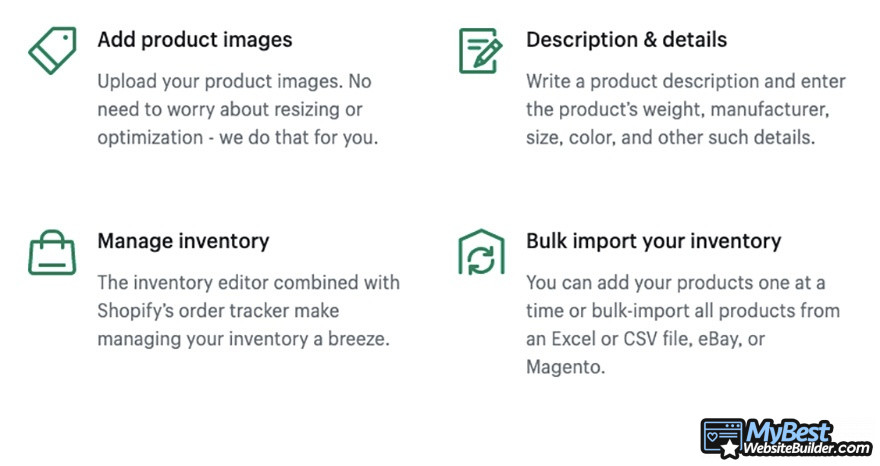
Task: Click the price tag icon
Action: pos(52,50)
